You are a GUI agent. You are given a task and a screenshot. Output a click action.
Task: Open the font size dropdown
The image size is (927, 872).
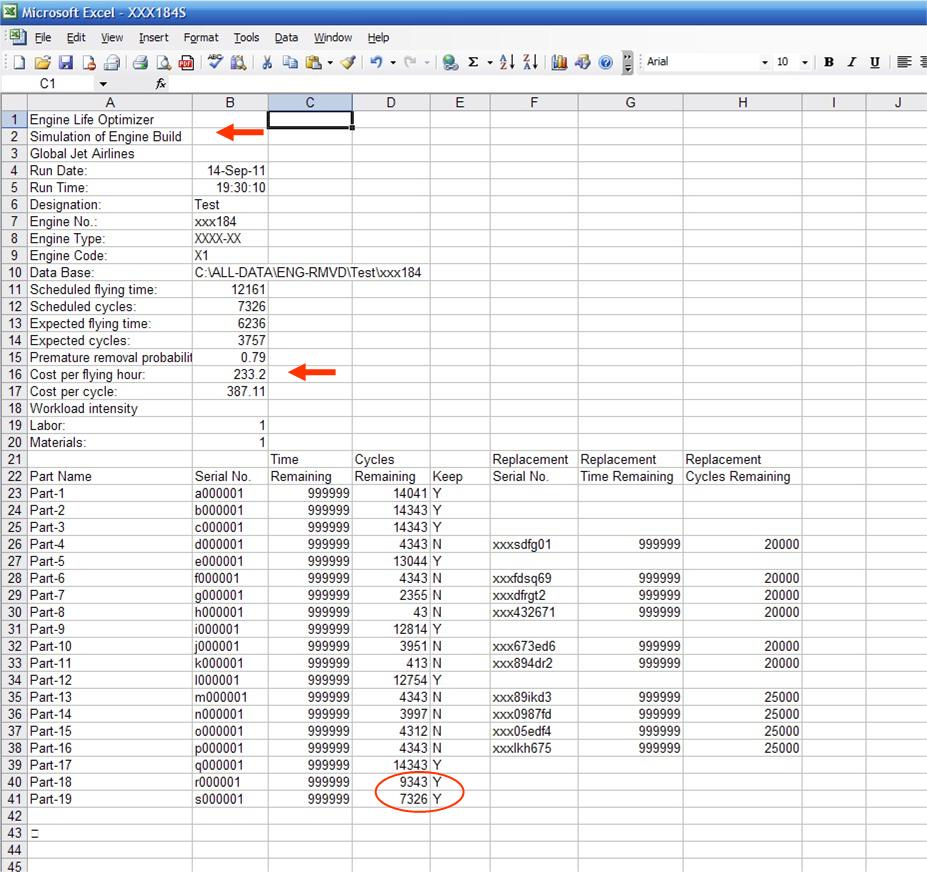coord(806,62)
